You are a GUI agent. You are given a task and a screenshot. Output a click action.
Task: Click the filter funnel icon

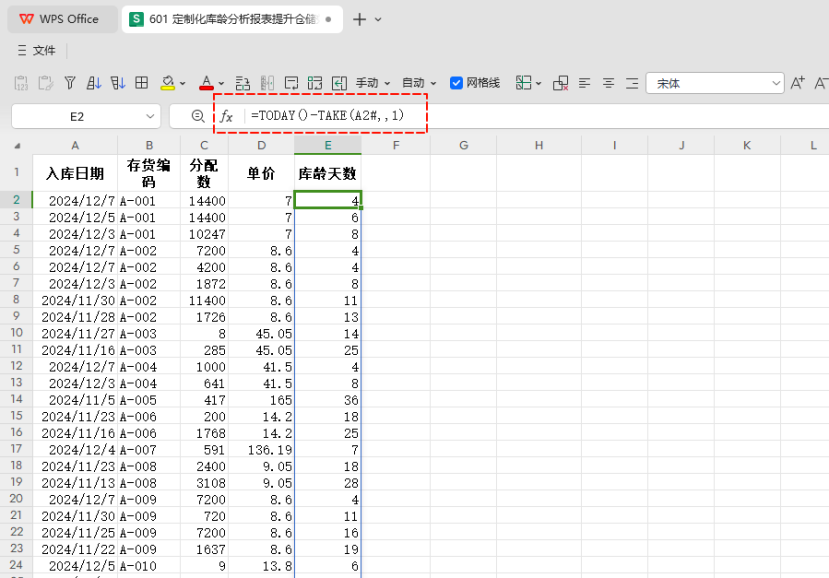70,83
